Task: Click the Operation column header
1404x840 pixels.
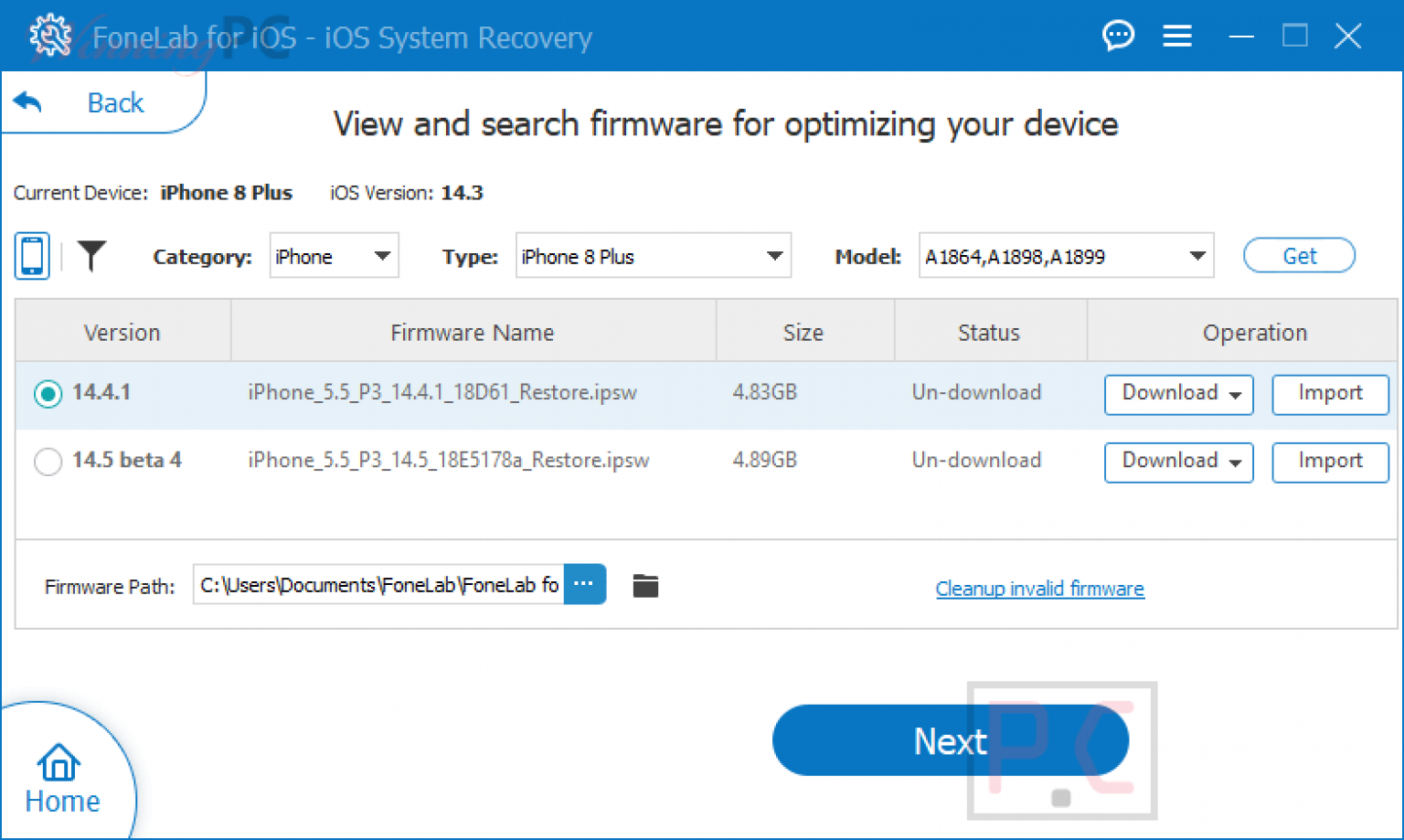Action: pyautogui.click(x=1254, y=332)
